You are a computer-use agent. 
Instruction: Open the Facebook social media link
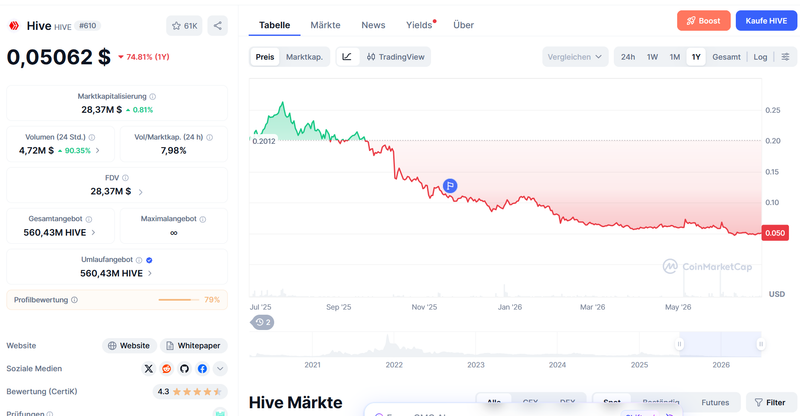tap(202, 369)
